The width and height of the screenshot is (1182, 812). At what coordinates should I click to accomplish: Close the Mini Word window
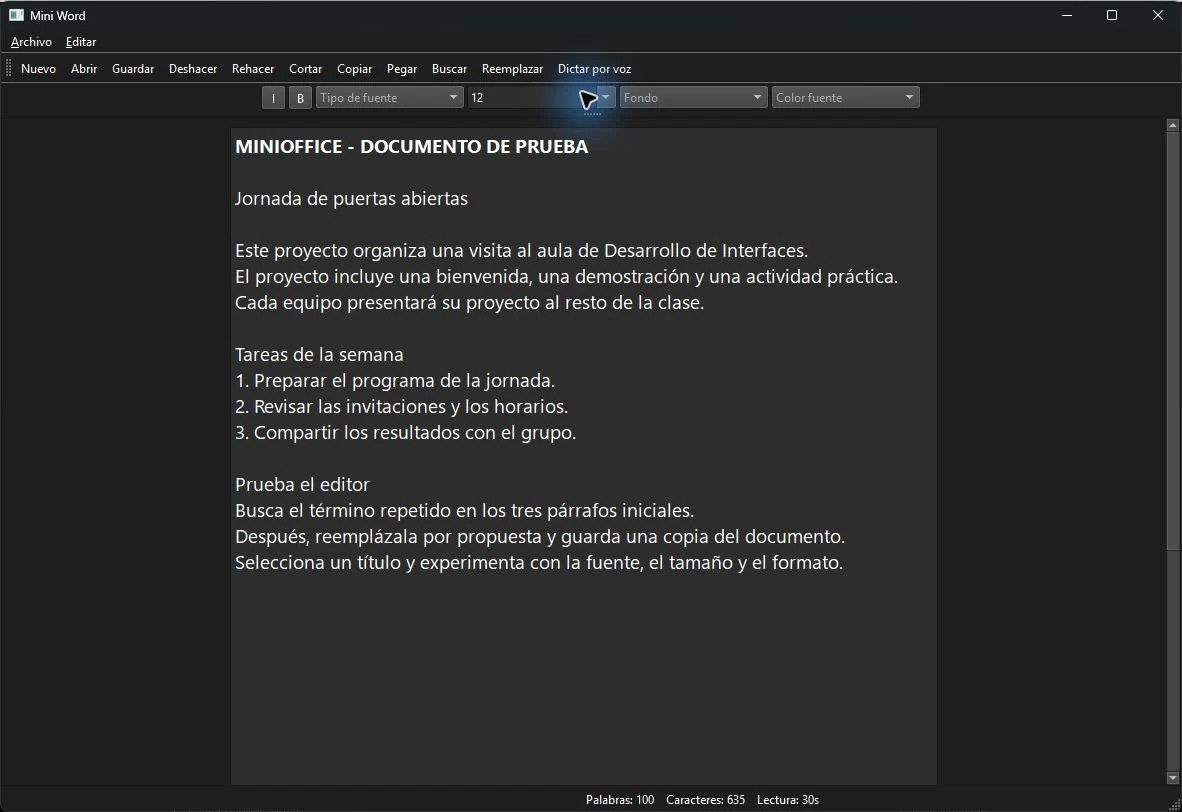coord(1158,15)
